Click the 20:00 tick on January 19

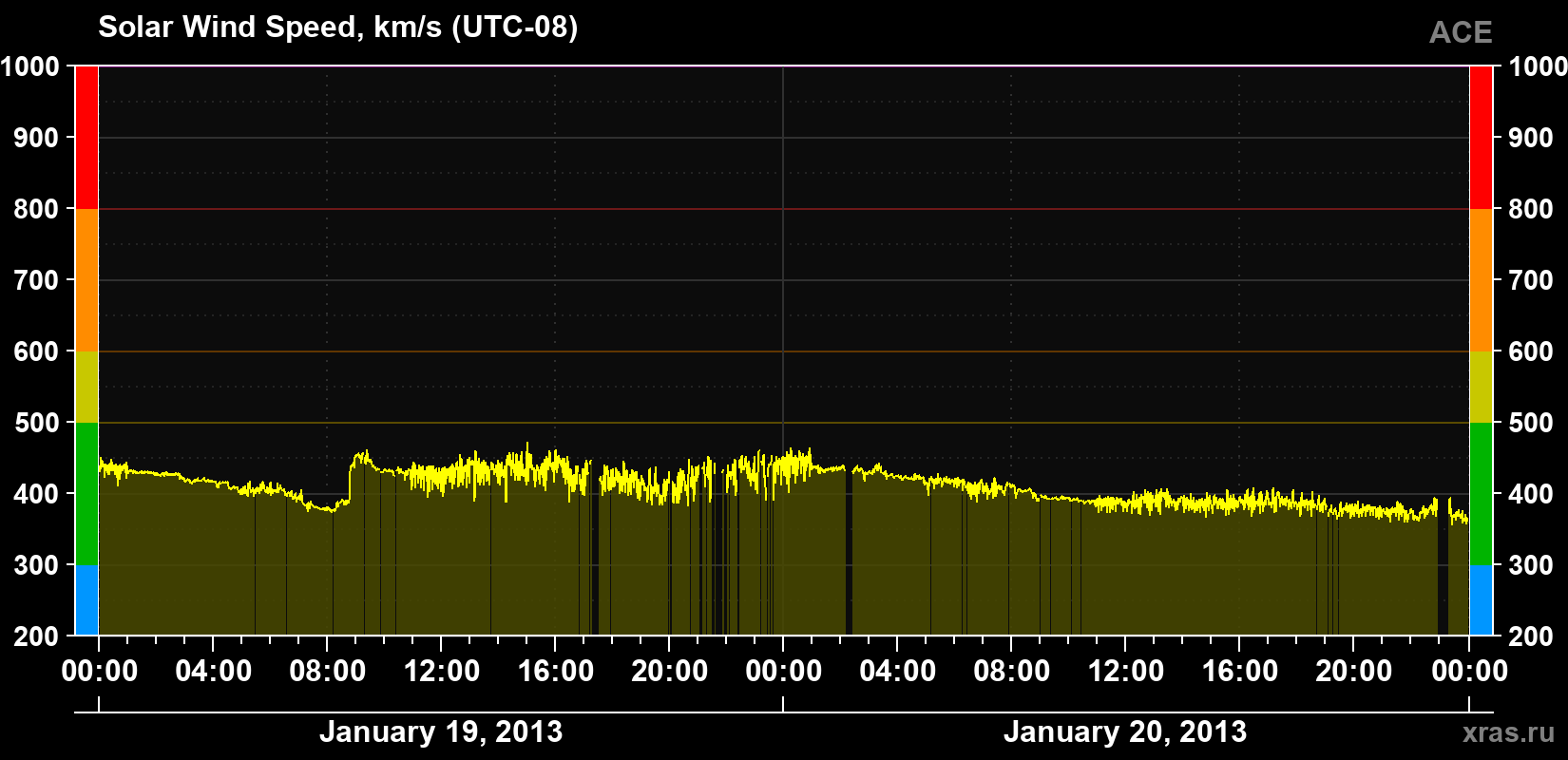(669, 672)
